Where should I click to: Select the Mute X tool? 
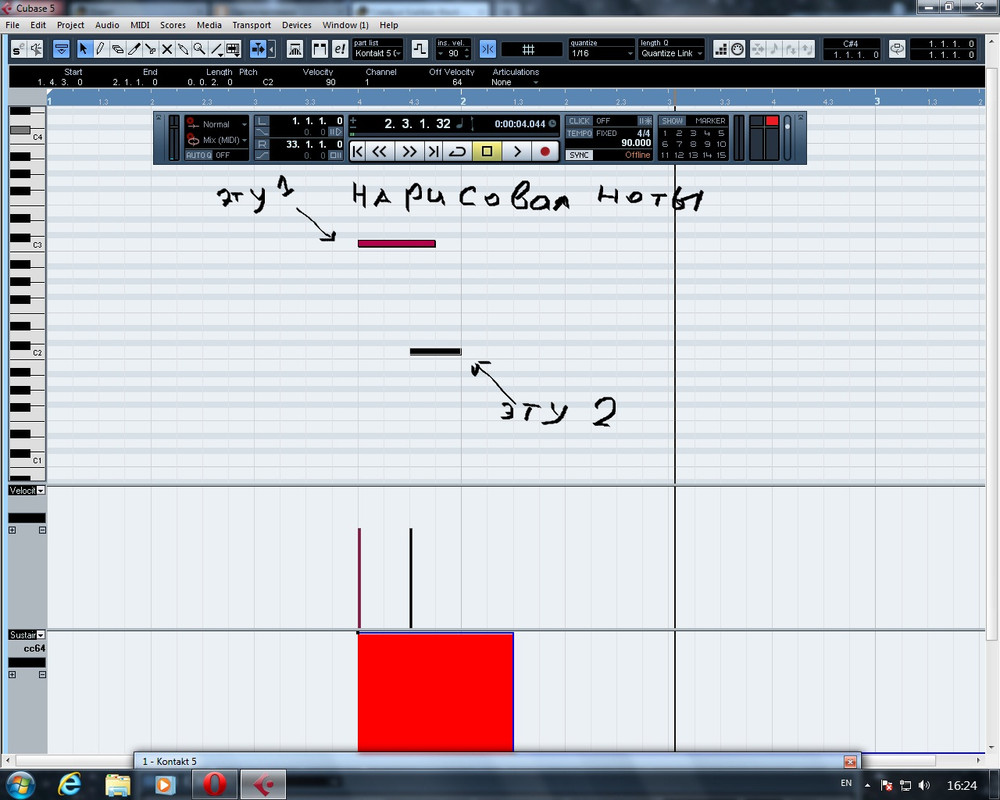click(166, 49)
